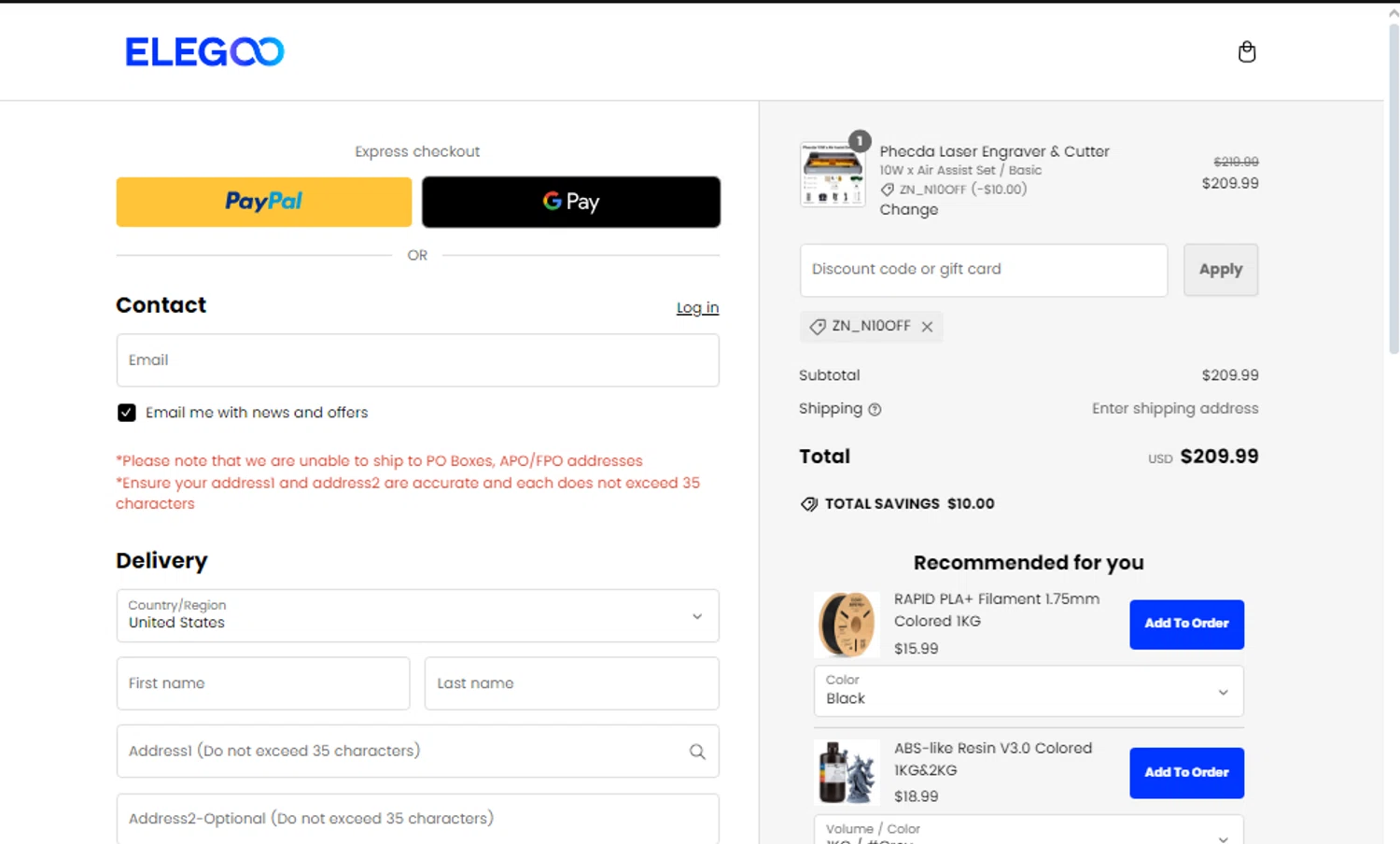Add RAPID PLA+ Filament to order
1400x844 pixels.
(x=1186, y=624)
